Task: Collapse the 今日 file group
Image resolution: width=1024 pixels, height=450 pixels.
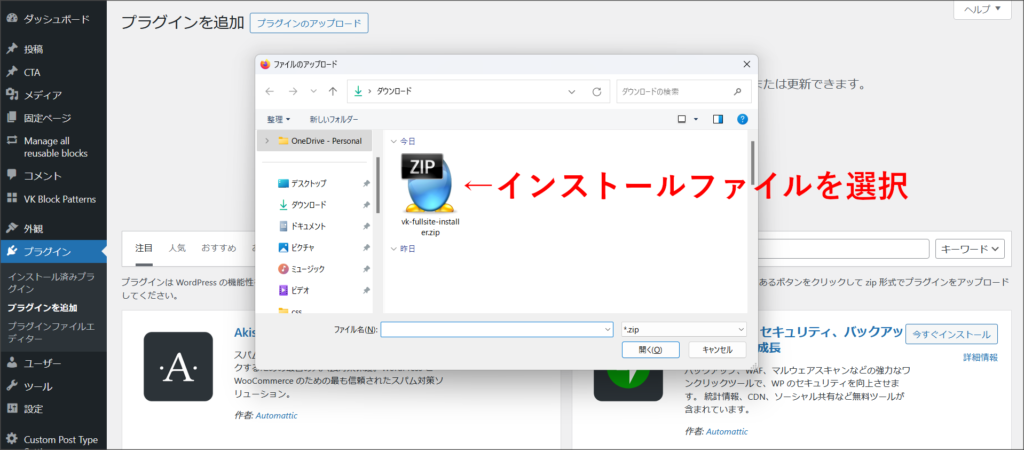Action: (393, 142)
